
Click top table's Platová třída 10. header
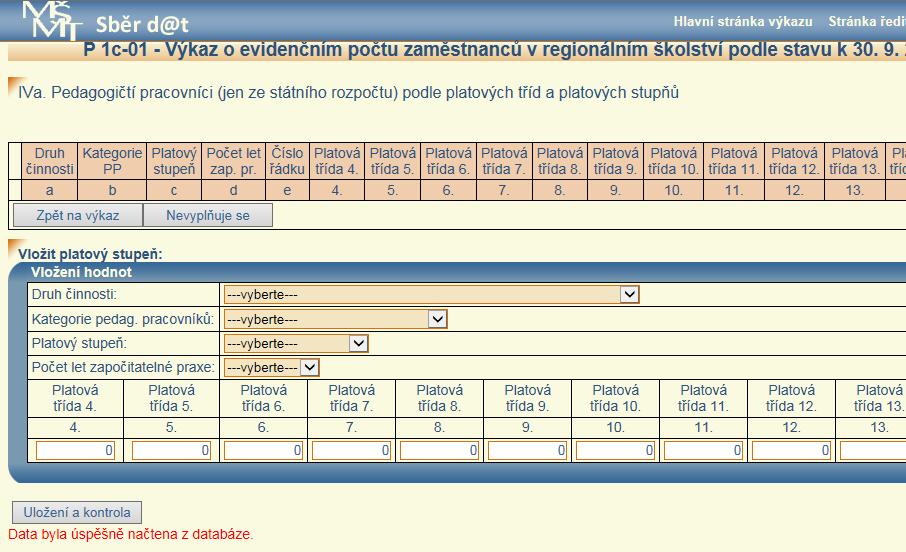pyautogui.click(x=673, y=161)
